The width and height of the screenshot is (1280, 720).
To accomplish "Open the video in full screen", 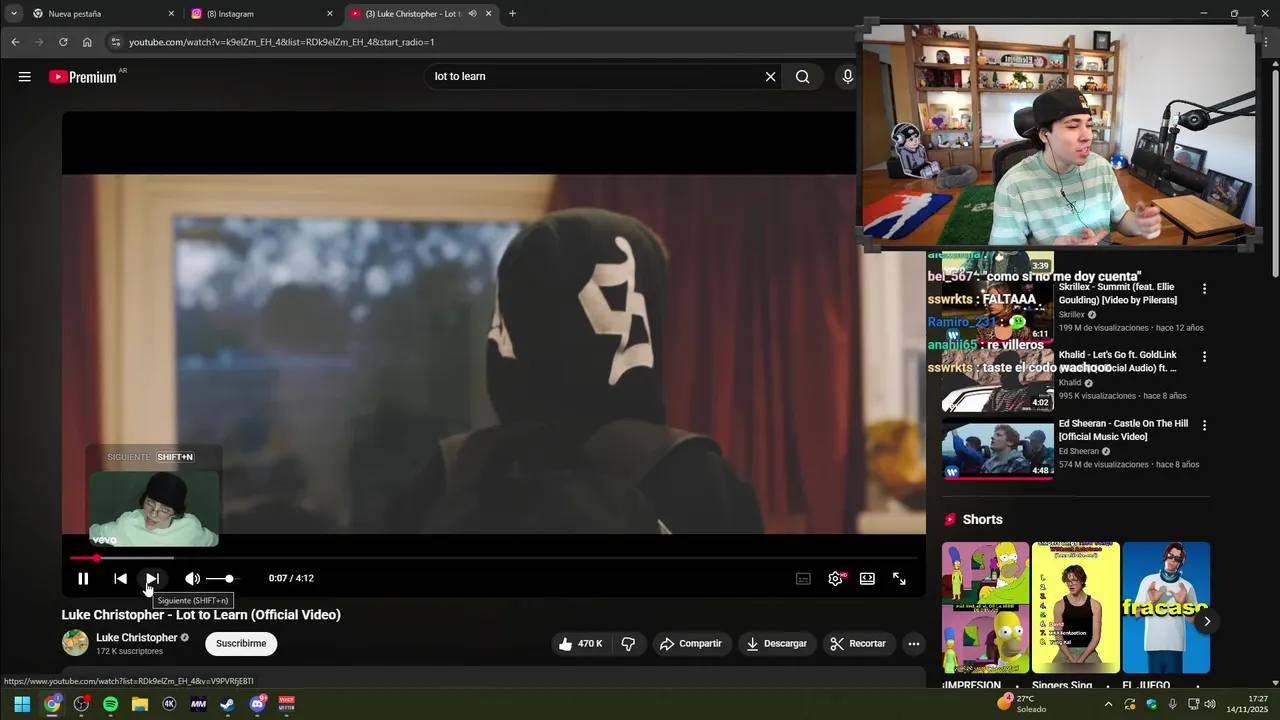I will click(x=899, y=578).
